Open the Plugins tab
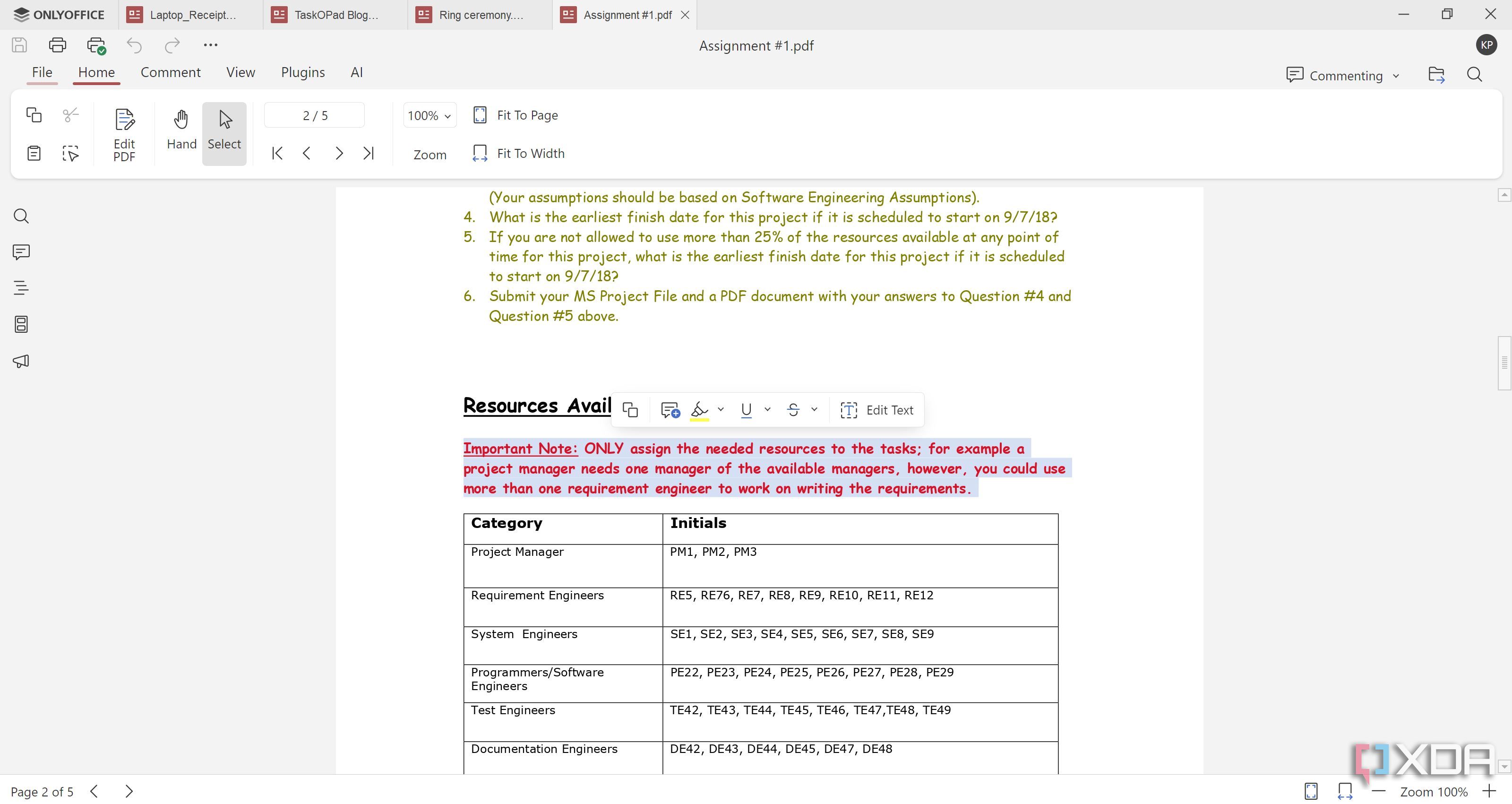Screen dimensions: 1512x804 [303, 72]
